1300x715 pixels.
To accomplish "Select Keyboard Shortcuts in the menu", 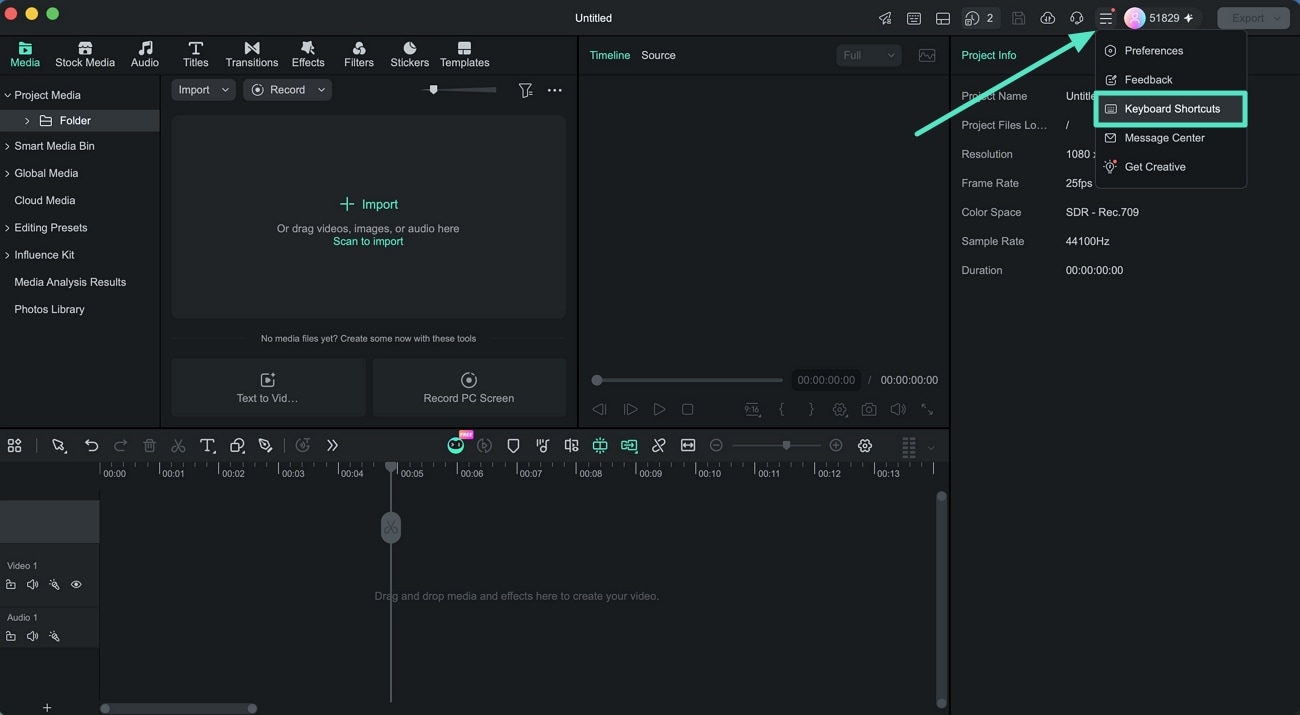I will coord(1171,109).
